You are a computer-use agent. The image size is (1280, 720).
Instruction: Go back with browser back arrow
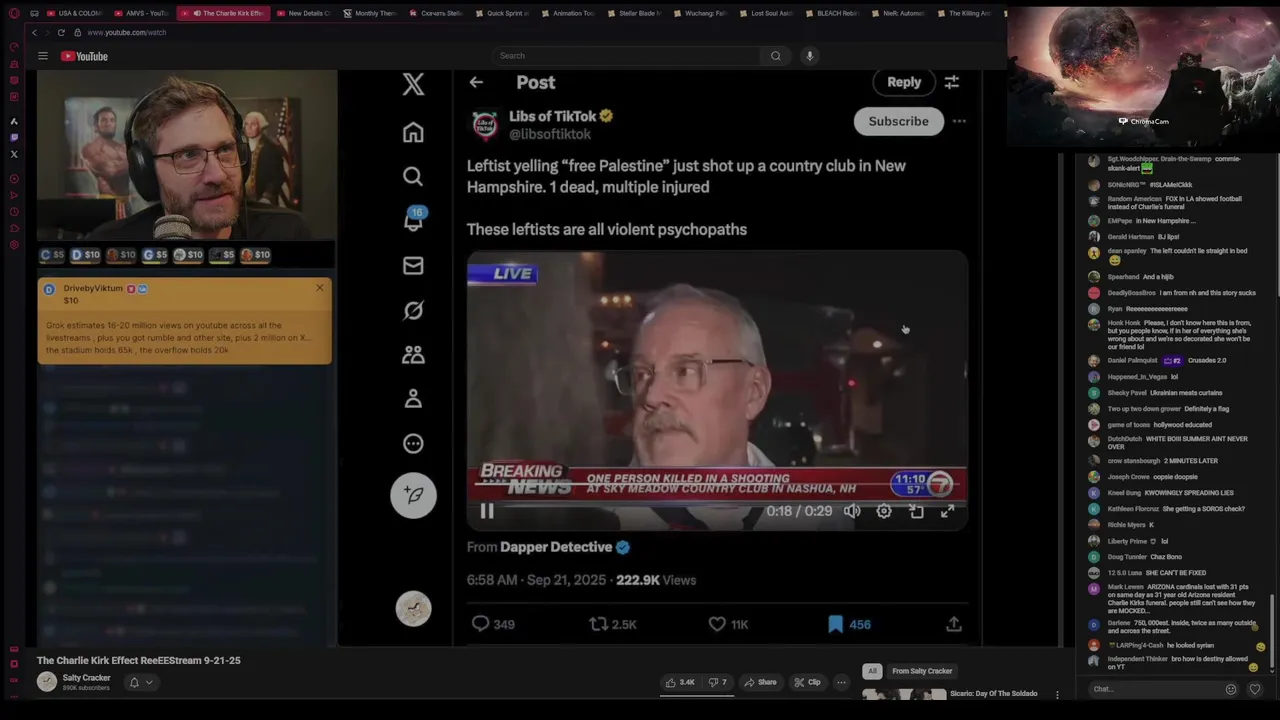click(34, 32)
